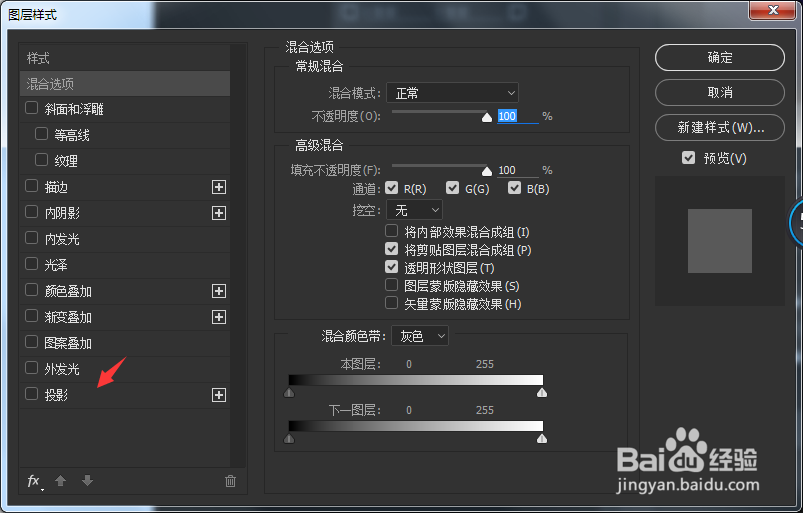Click 本图层 white point slider handle

pos(542,393)
